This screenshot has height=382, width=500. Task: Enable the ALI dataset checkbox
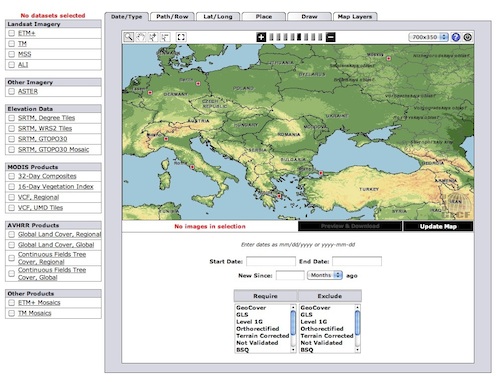pyautogui.click(x=12, y=65)
